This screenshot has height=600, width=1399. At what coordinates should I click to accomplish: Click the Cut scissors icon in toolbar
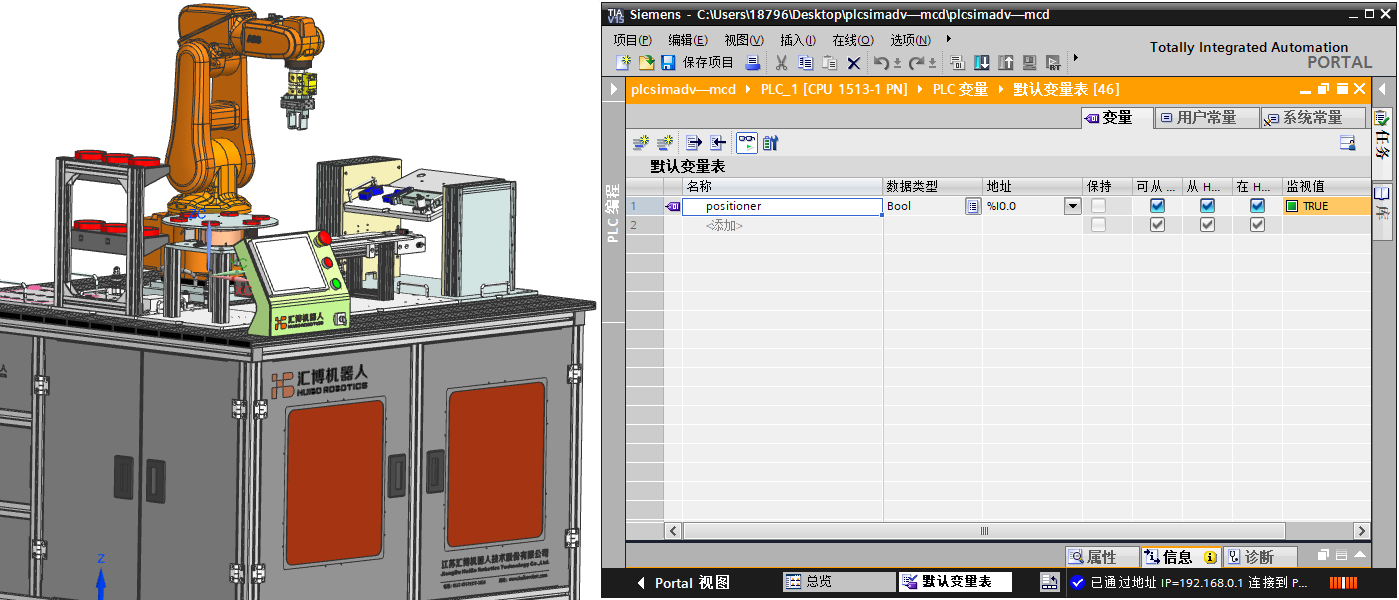(781, 63)
